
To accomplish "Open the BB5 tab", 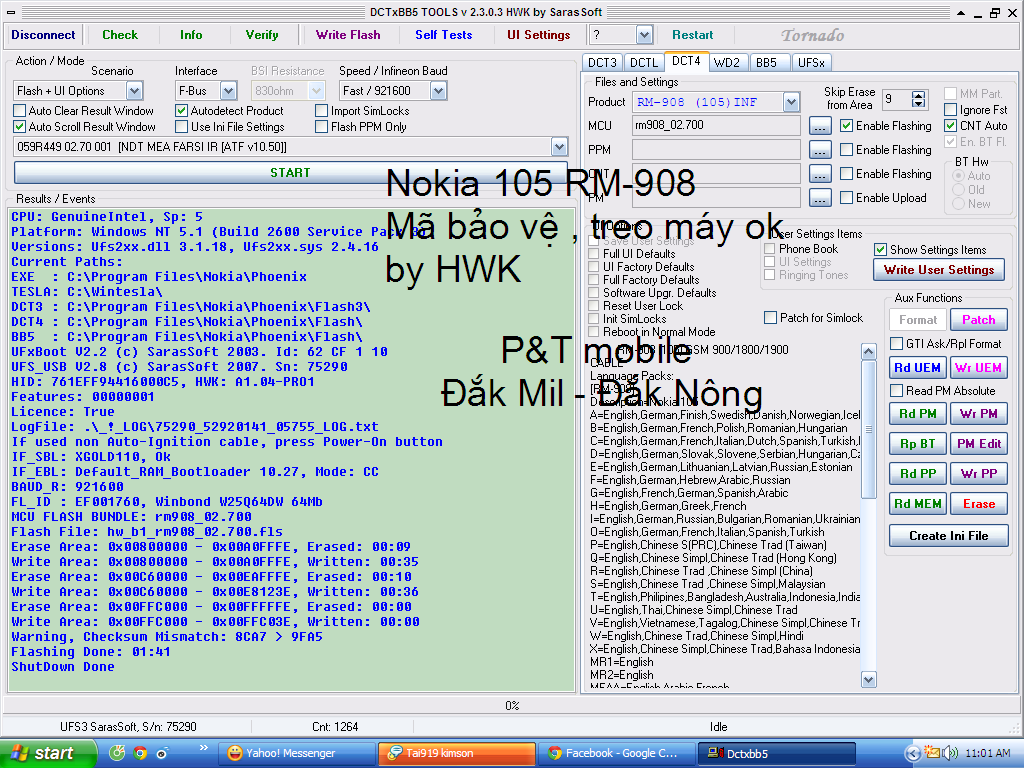I will click(x=767, y=63).
